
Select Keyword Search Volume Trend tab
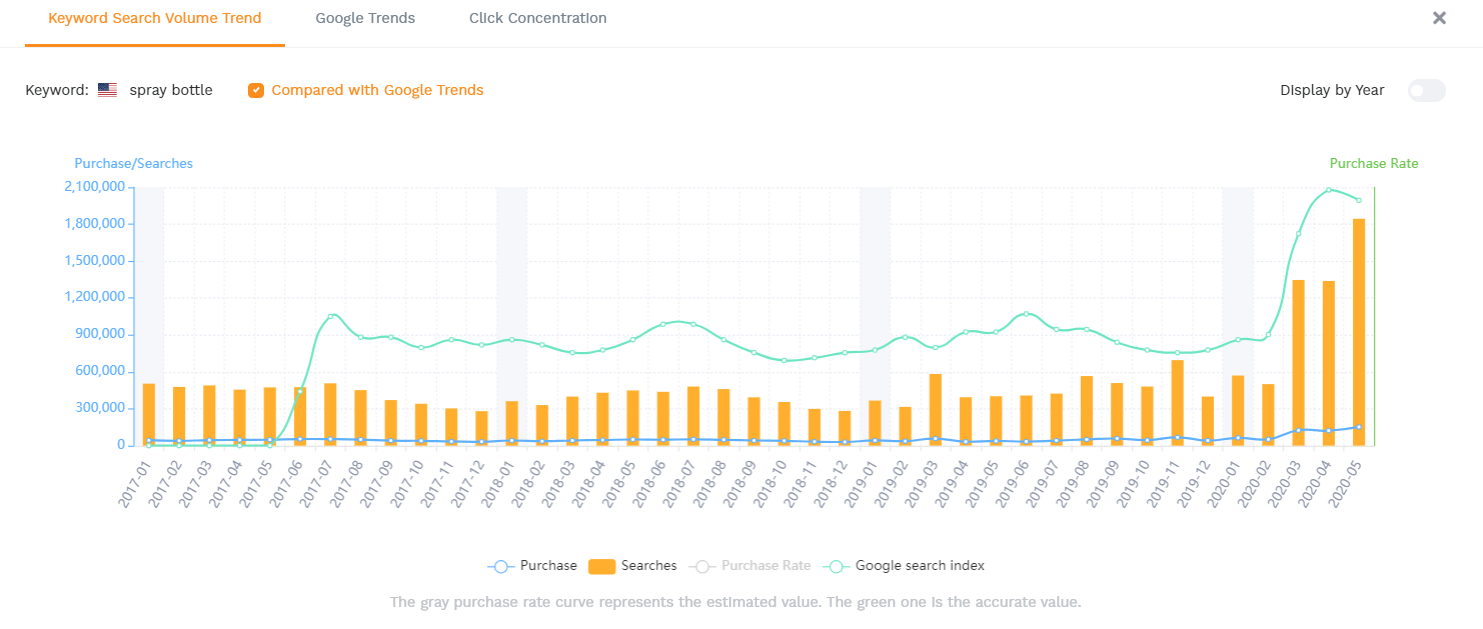155,18
